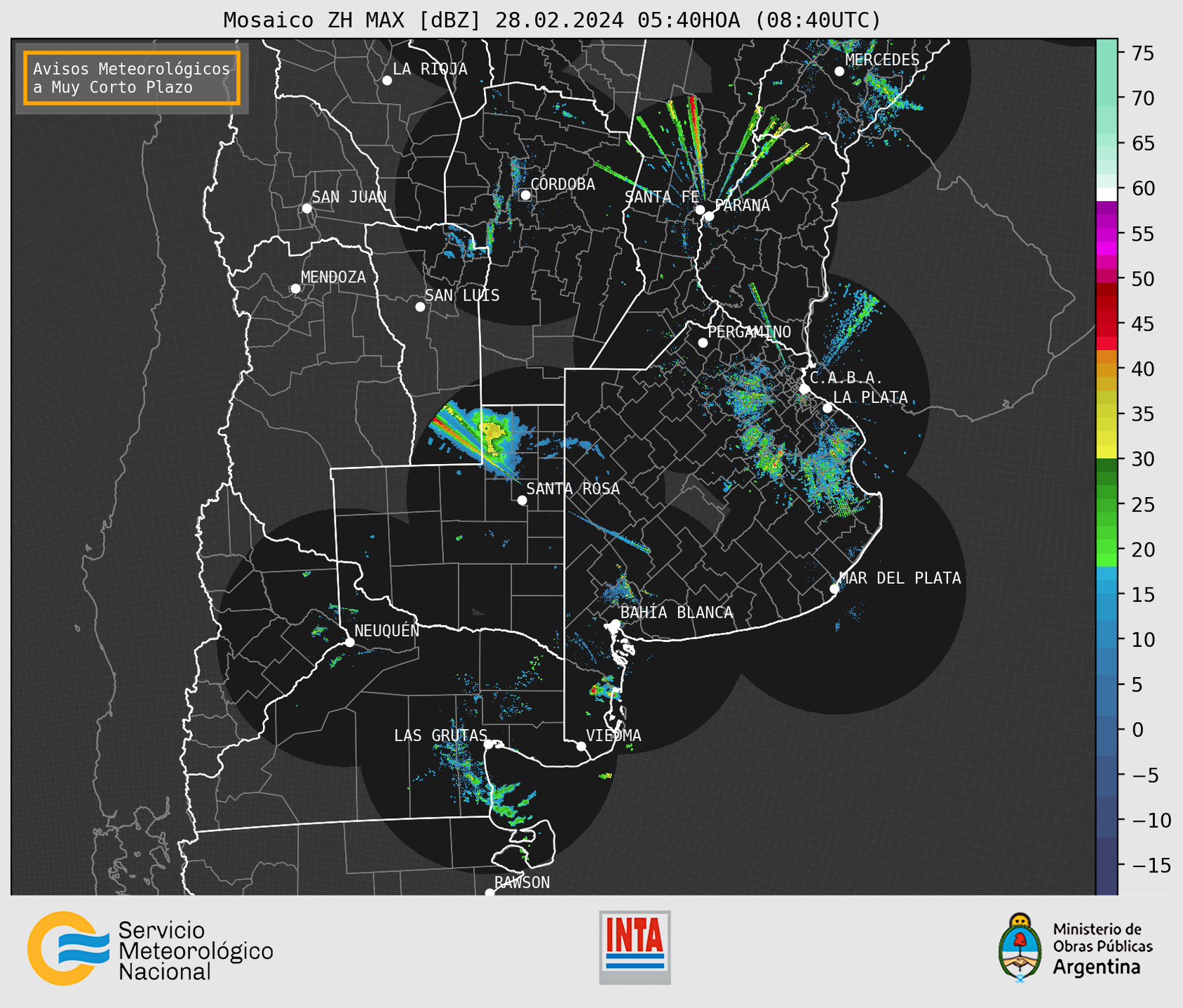Select the SAN LUIS city marker

420,306
